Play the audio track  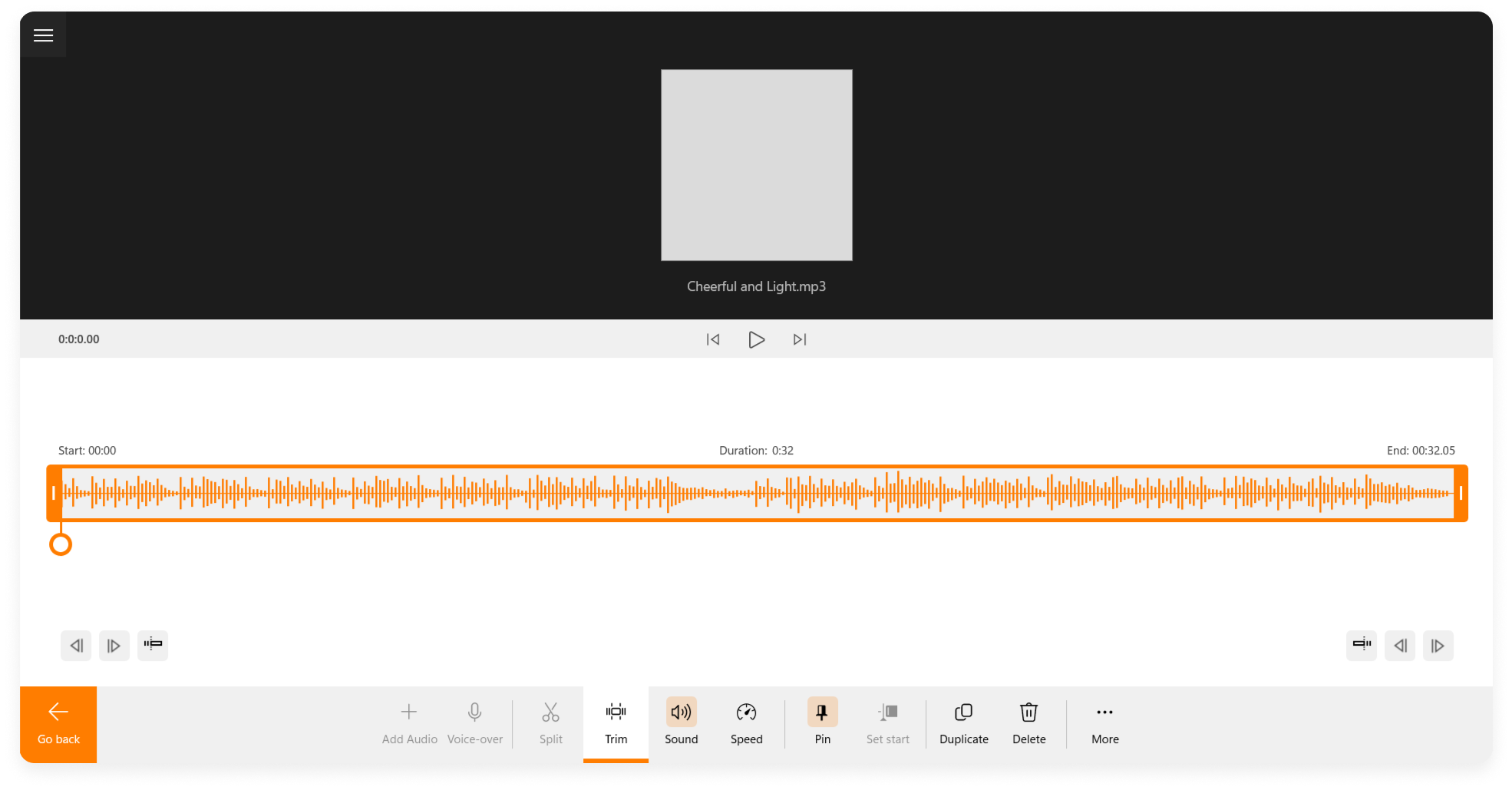(x=756, y=339)
